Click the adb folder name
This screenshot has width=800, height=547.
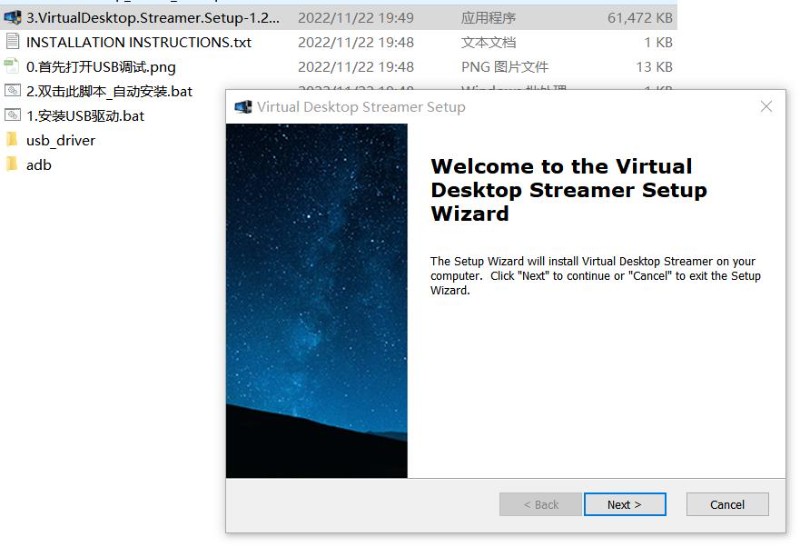click(39, 165)
